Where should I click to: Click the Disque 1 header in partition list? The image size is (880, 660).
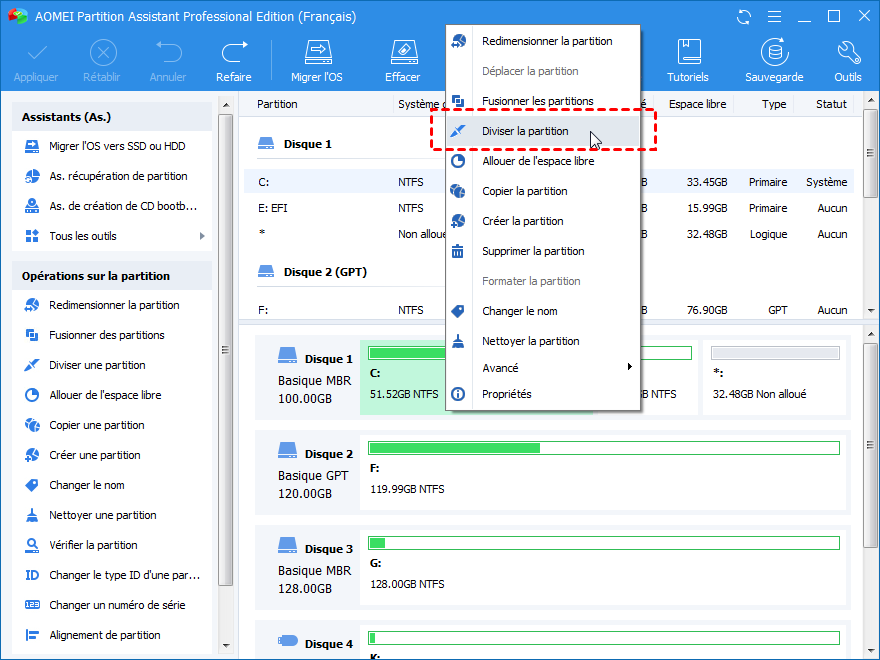[295, 144]
